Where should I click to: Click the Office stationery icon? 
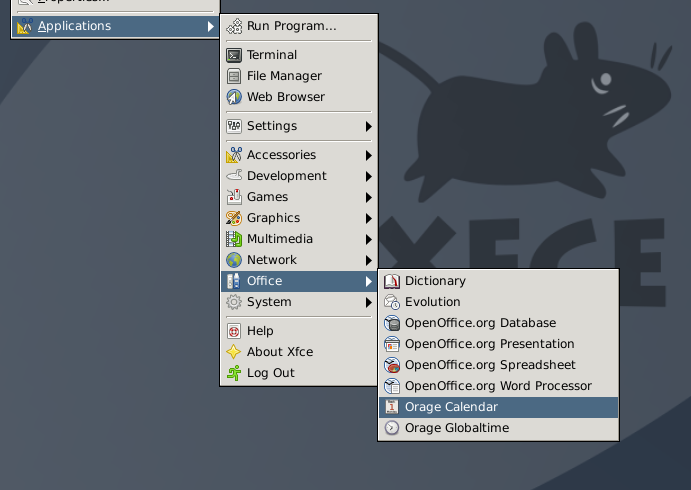234,281
